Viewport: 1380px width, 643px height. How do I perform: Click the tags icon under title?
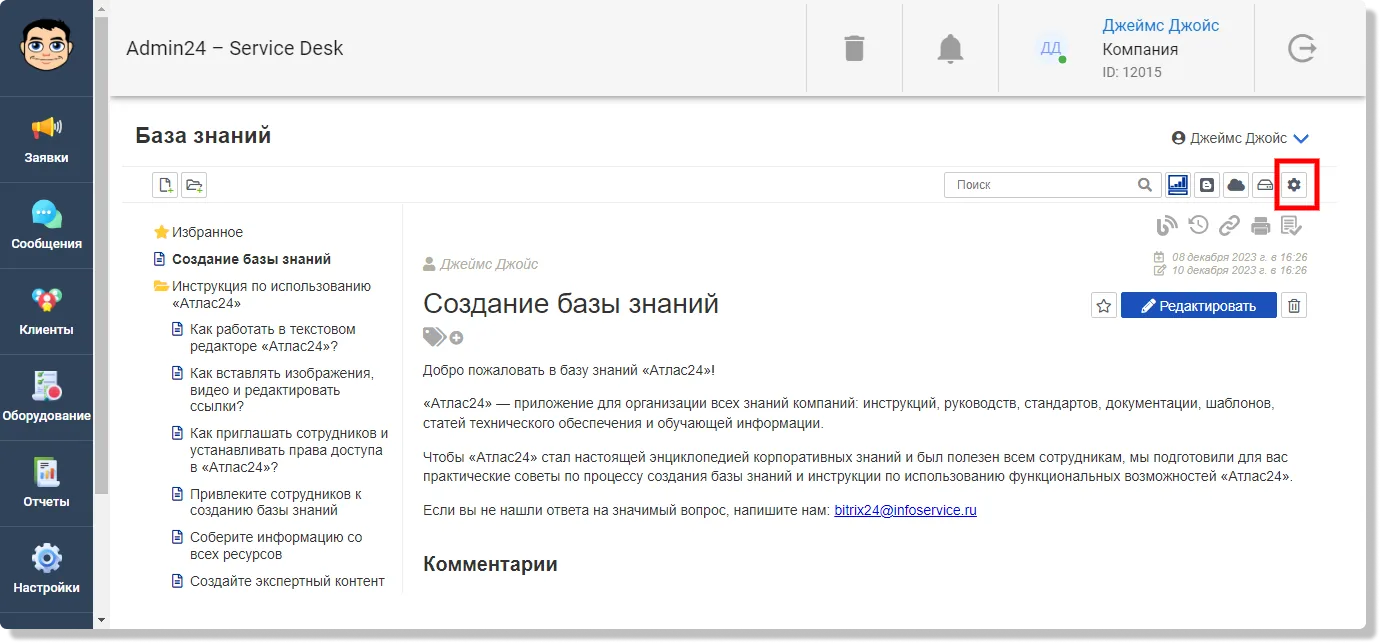434,337
